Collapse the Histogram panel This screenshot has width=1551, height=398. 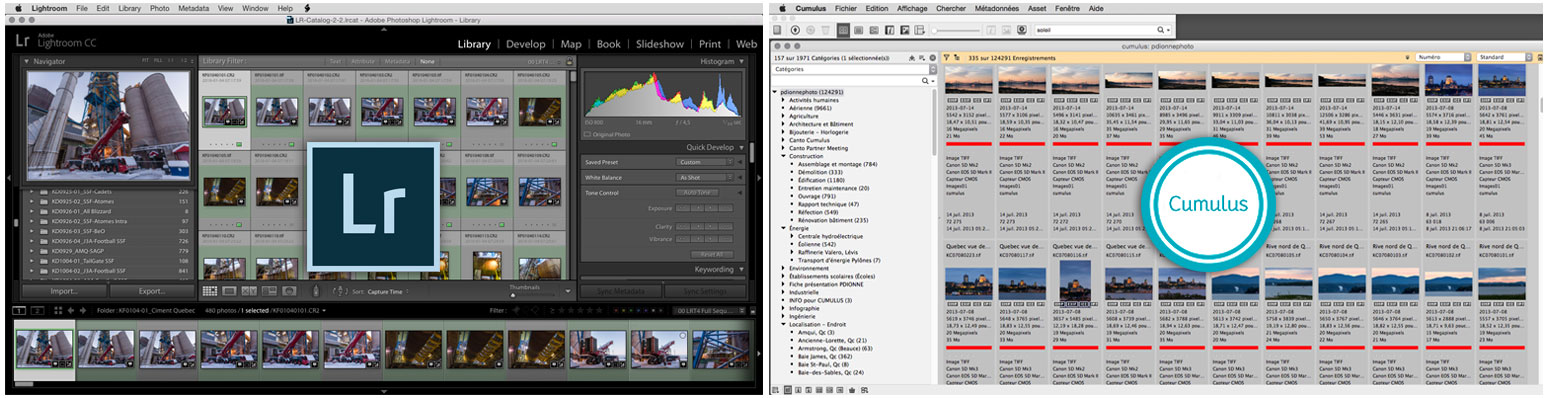tap(741, 61)
